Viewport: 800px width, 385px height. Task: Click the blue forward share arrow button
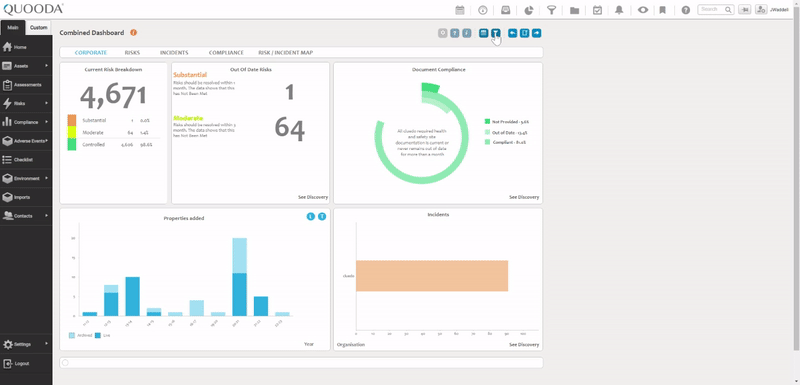coord(537,33)
